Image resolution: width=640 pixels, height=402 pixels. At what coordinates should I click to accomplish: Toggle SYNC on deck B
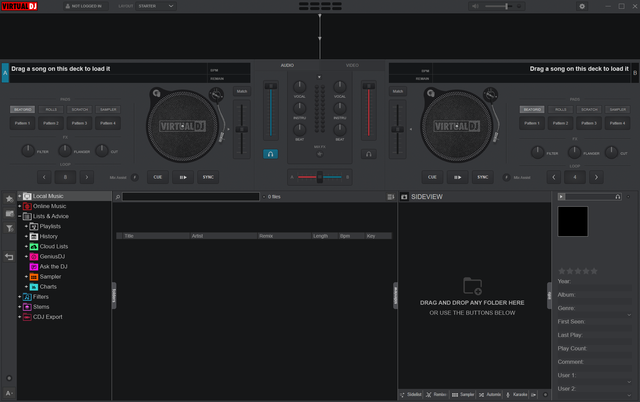(482, 177)
